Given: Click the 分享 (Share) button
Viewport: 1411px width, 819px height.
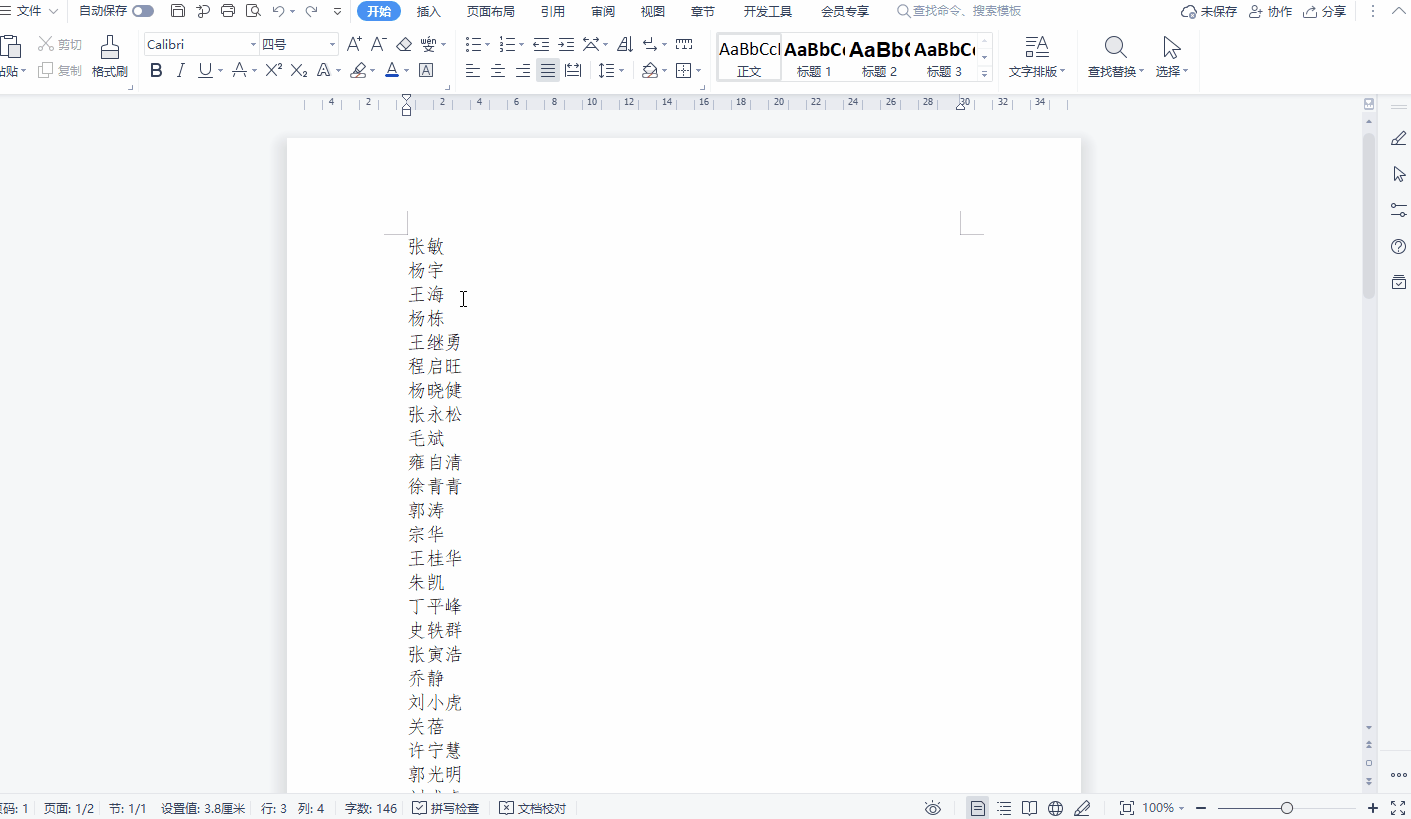Looking at the screenshot, I should 1325,12.
